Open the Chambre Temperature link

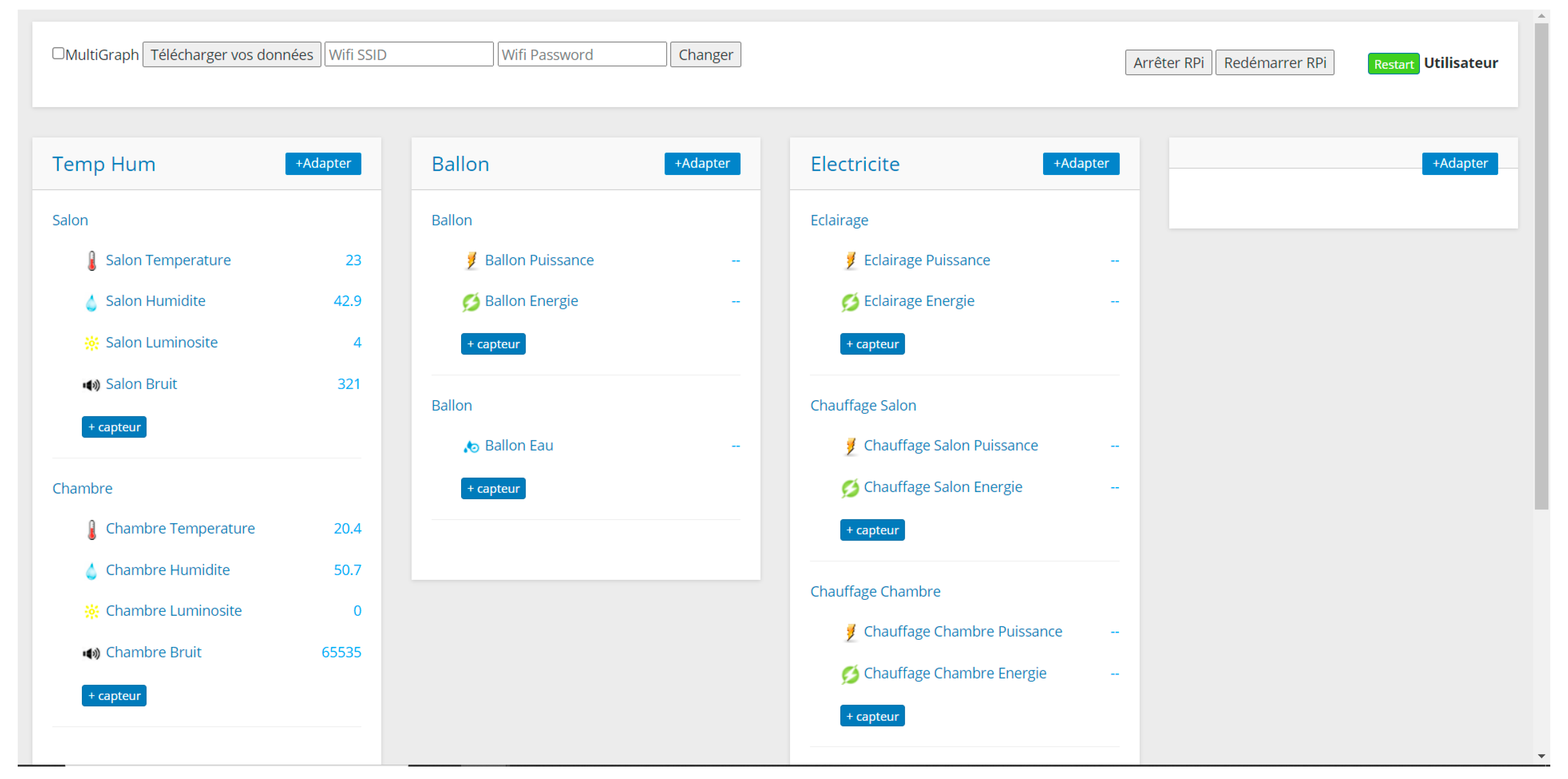tap(180, 528)
